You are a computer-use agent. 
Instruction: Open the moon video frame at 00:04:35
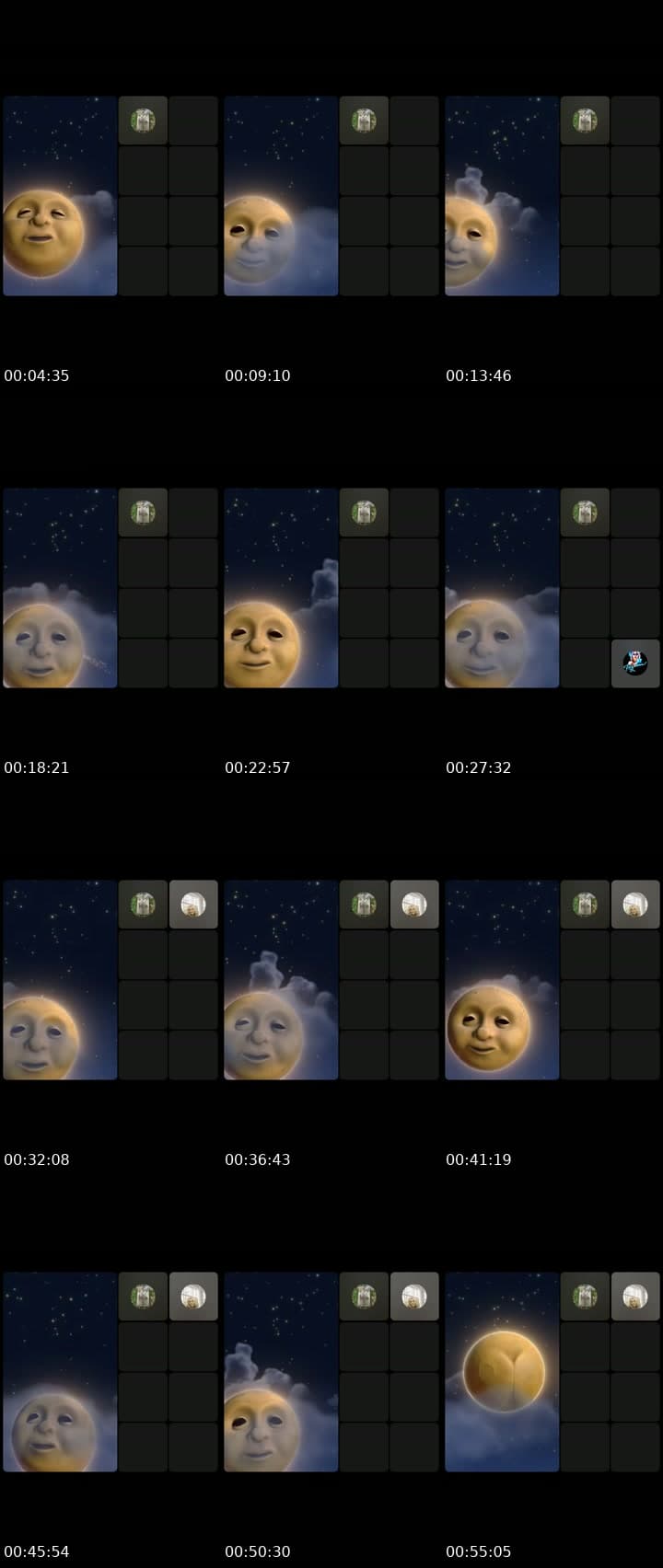pyautogui.click(x=60, y=196)
